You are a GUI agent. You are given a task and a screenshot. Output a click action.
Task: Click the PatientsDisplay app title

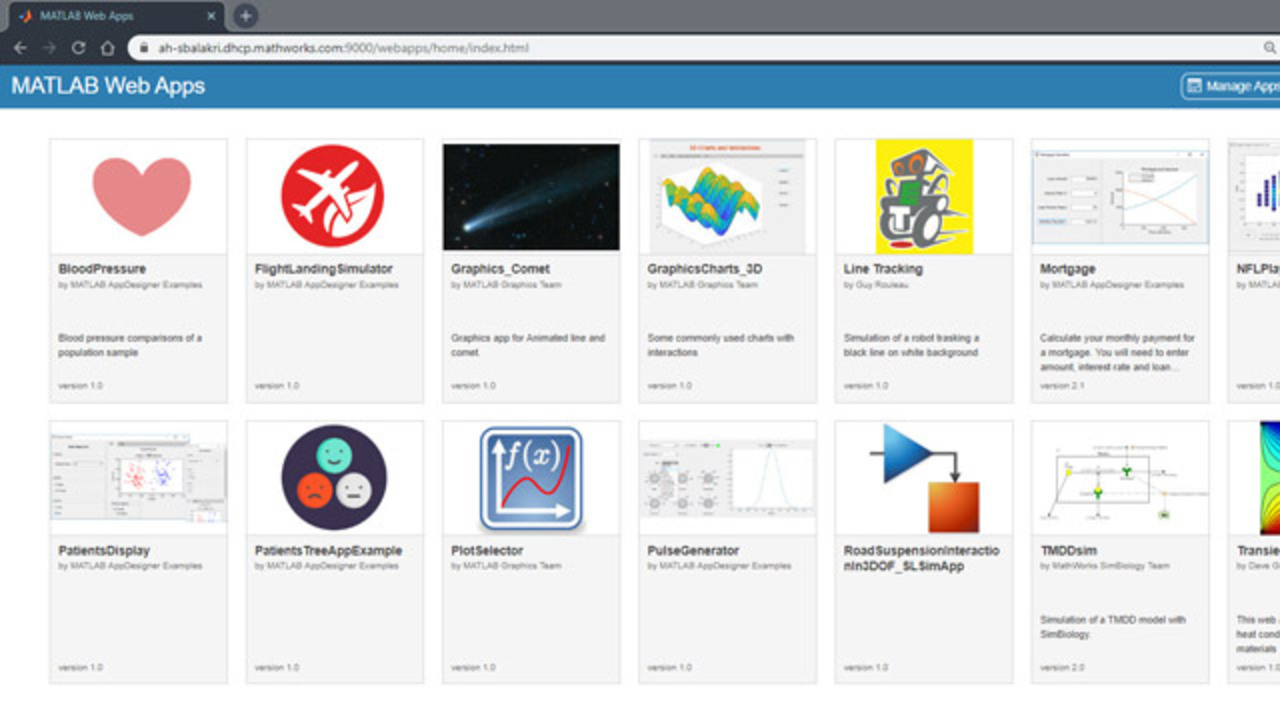click(104, 550)
